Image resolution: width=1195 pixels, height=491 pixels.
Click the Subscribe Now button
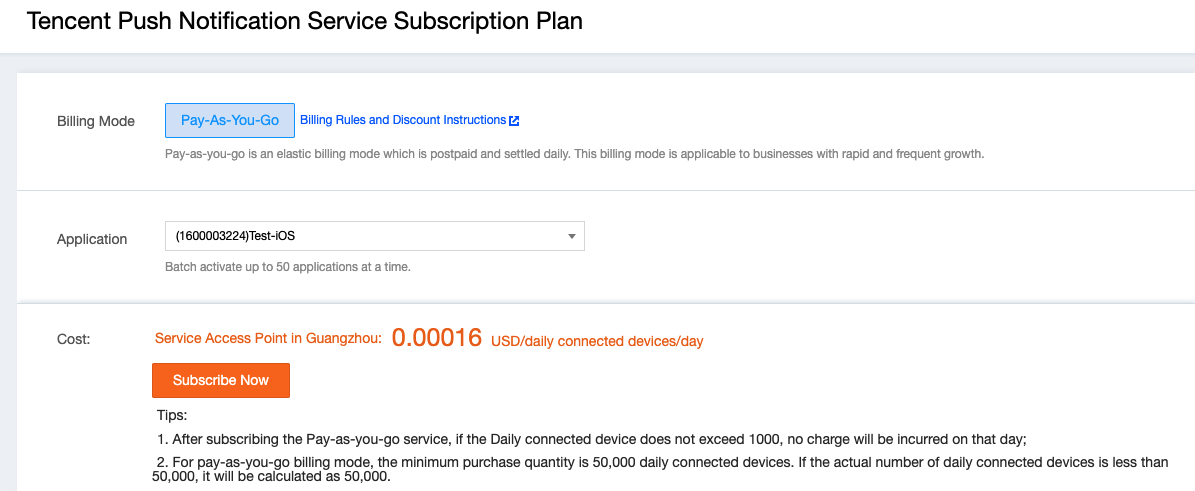pyautogui.click(x=221, y=380)
